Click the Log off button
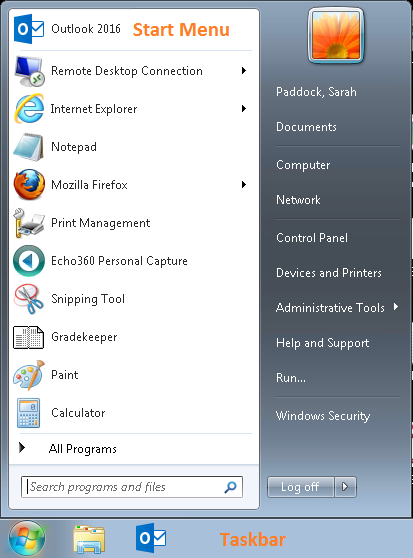 pyautogui.click(x=301, y=486)
